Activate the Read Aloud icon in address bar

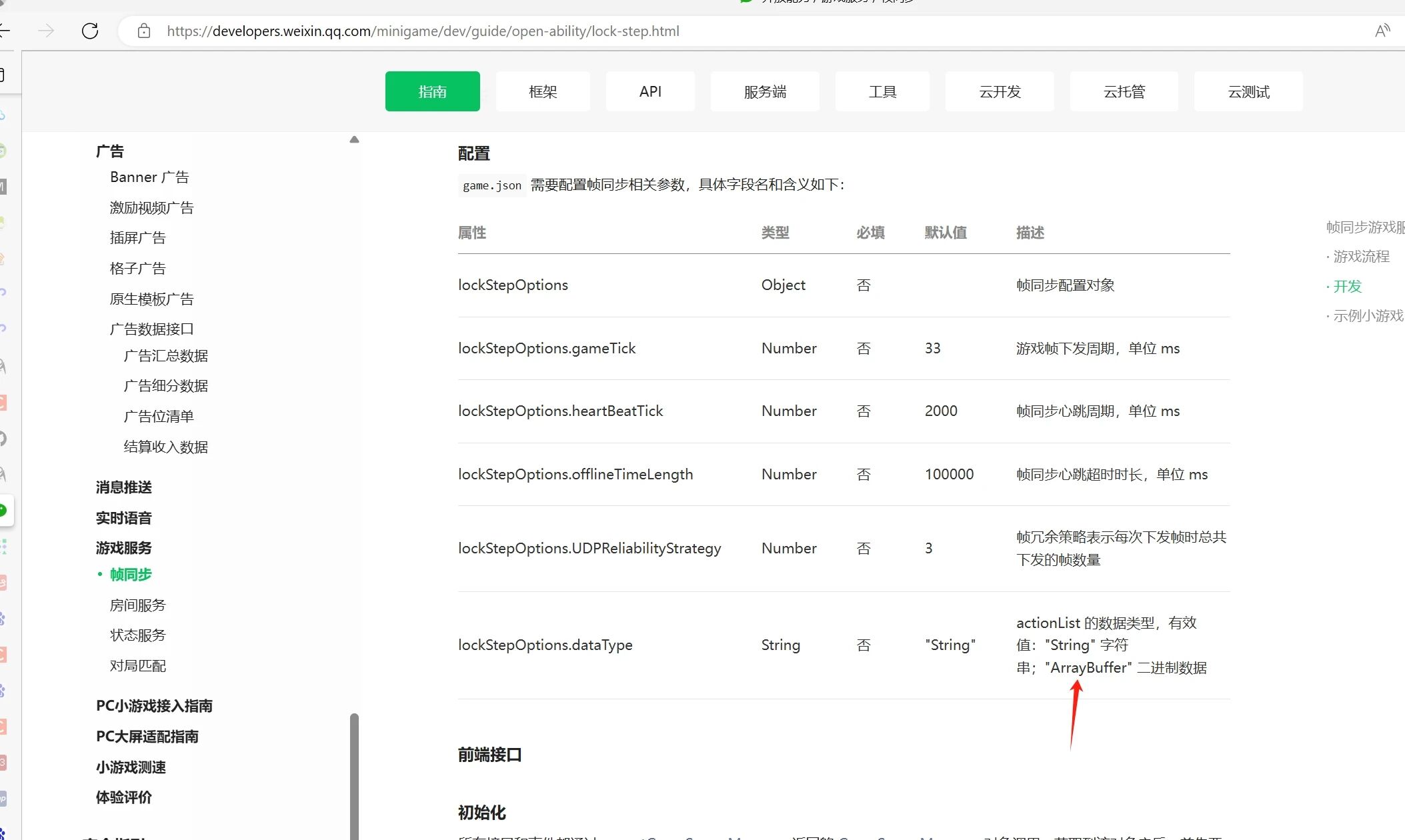click(1382, 31)
